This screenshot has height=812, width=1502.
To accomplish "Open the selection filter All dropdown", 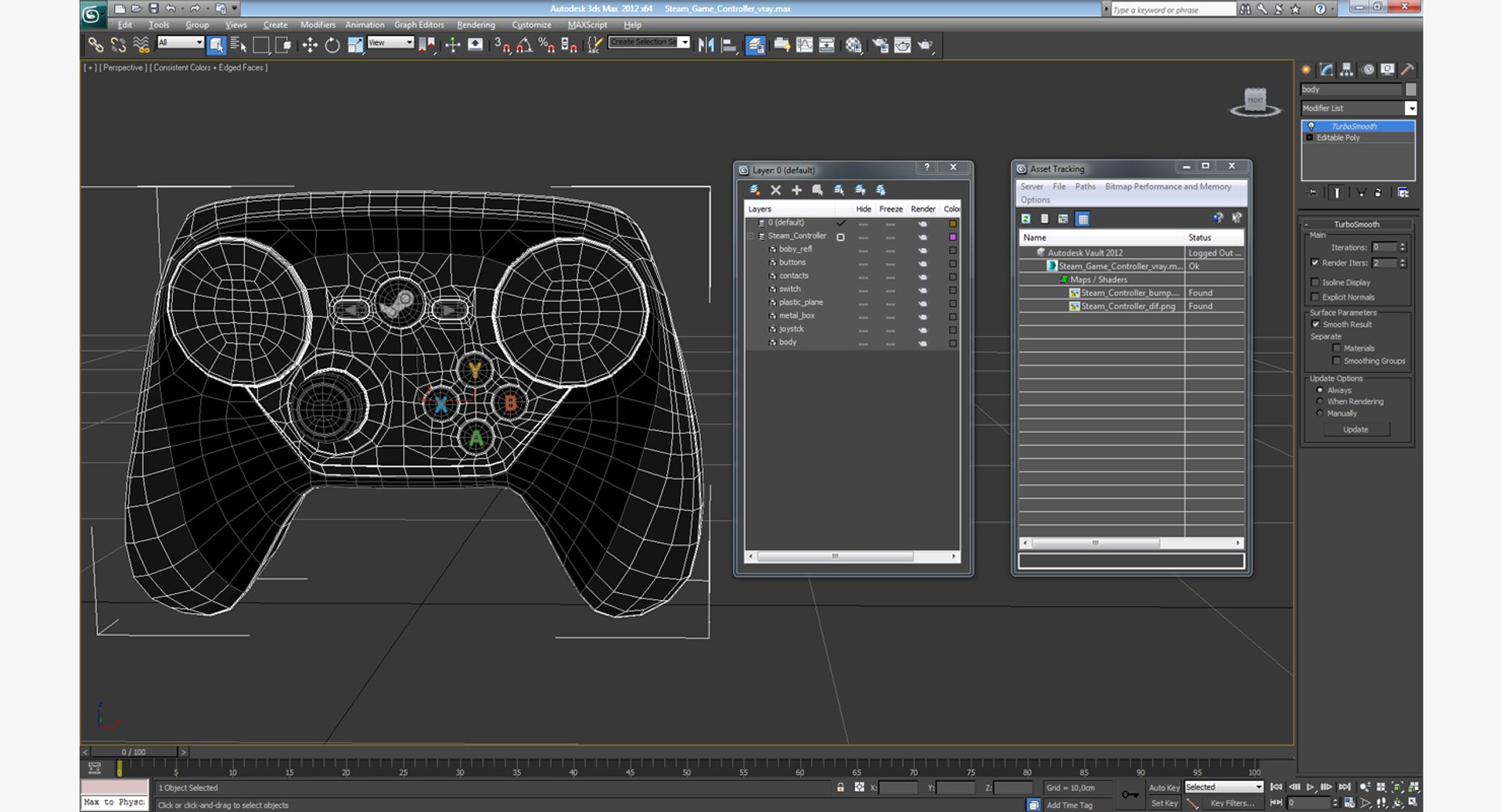I will point(181,42).
